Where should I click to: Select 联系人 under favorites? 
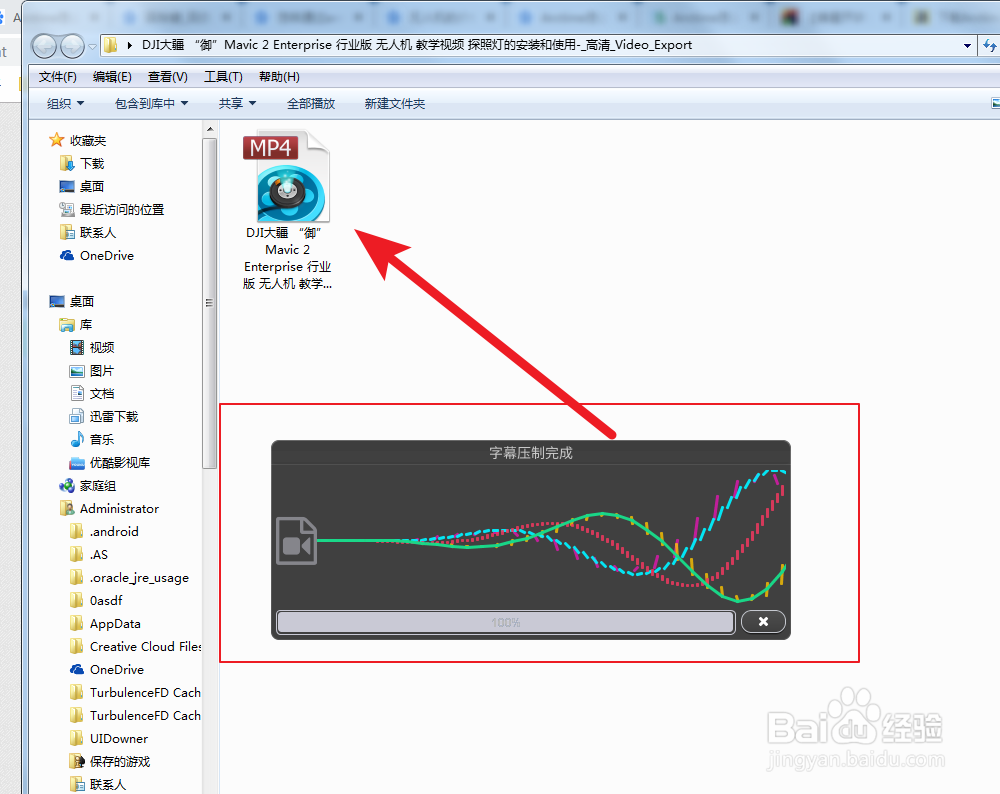click(98, 232)
